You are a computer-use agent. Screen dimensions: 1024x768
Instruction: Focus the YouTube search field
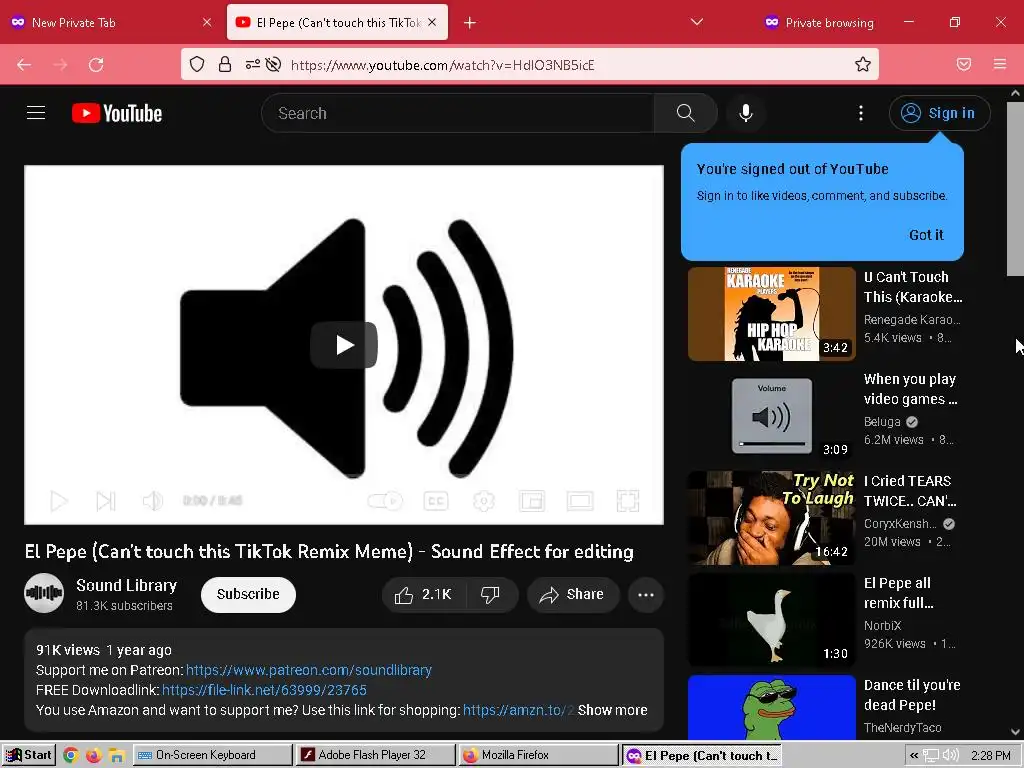(x=457, y=113)
